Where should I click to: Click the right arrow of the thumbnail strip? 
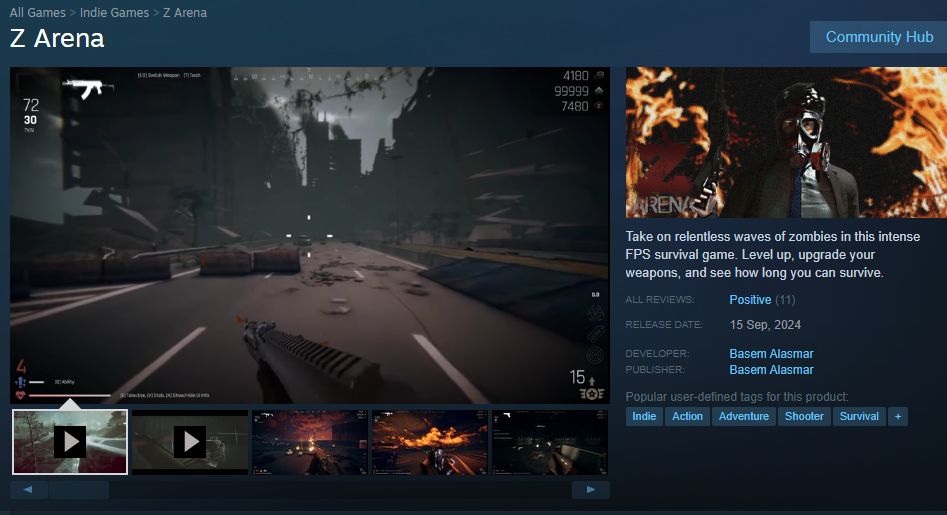tap(591, 490)
